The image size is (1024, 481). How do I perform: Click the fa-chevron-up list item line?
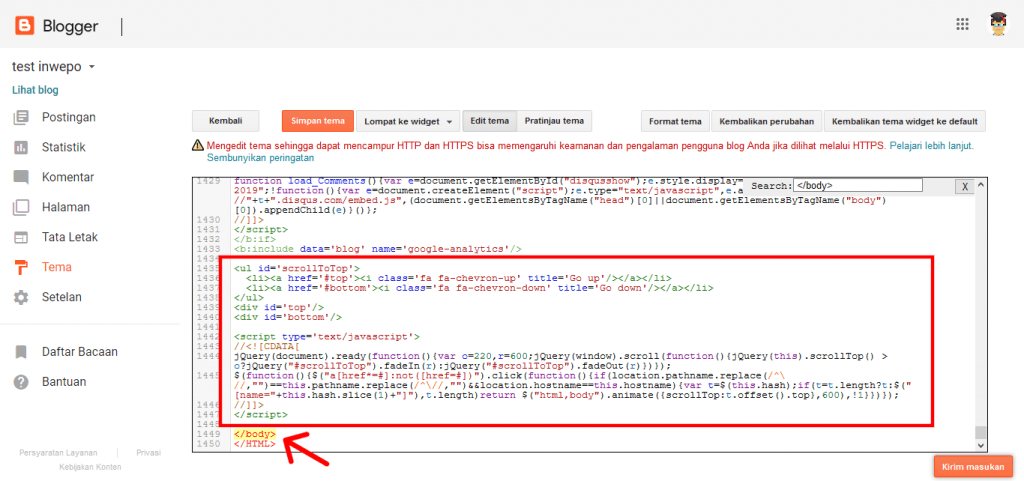(458, 278)
